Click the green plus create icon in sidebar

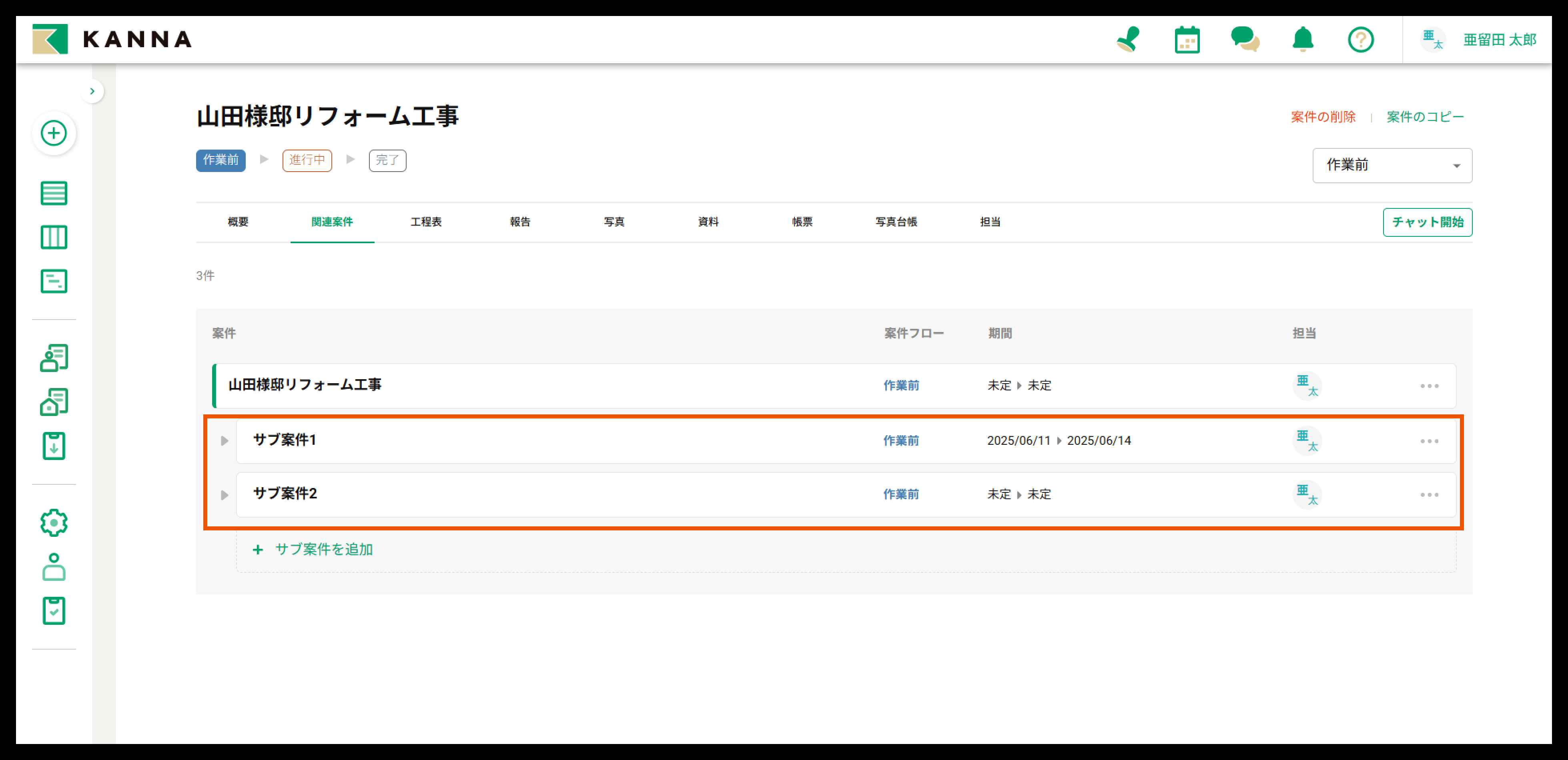pyautogui.click(x=54, y=133)
